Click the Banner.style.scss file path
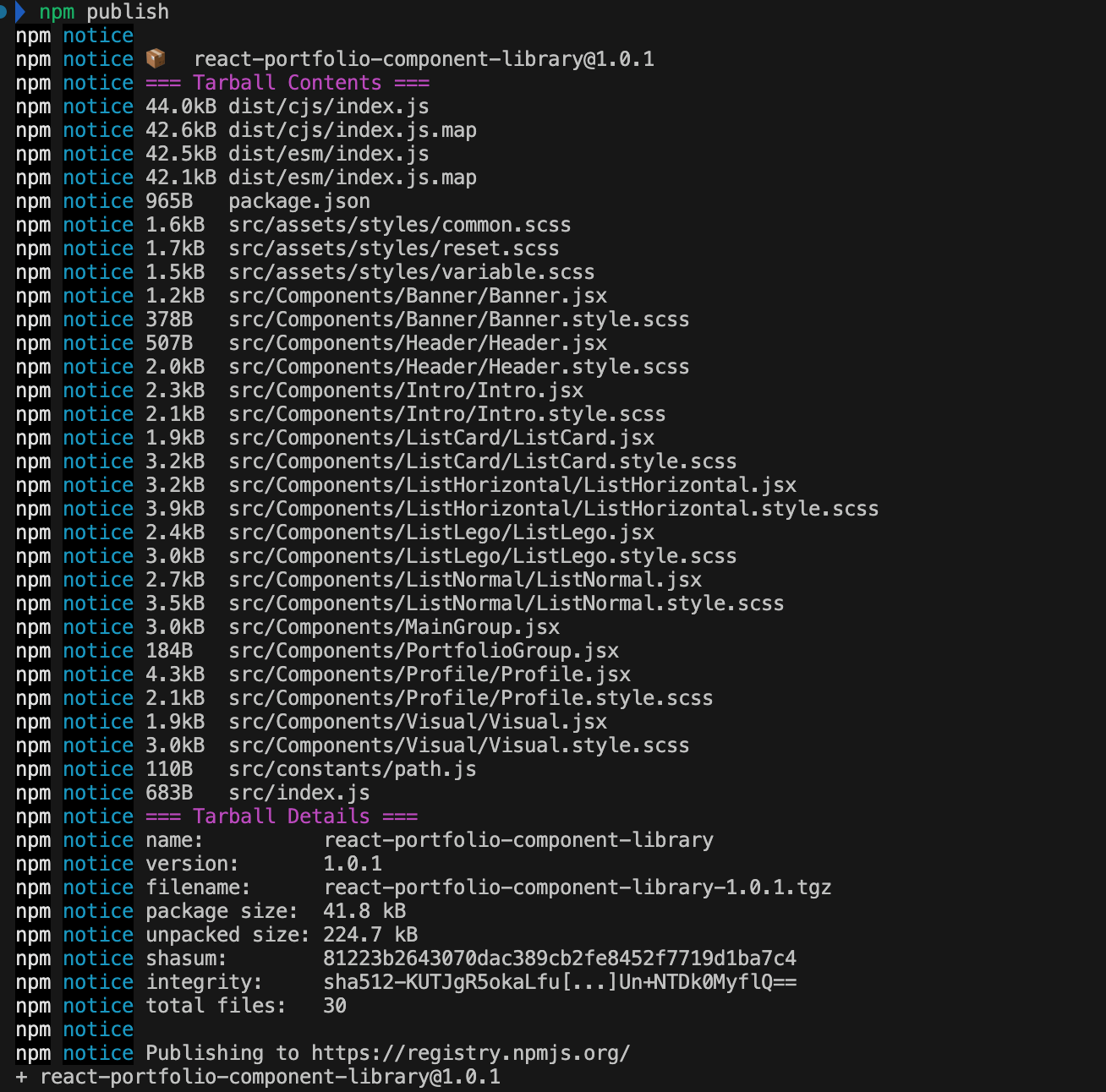 click(459, 319)
